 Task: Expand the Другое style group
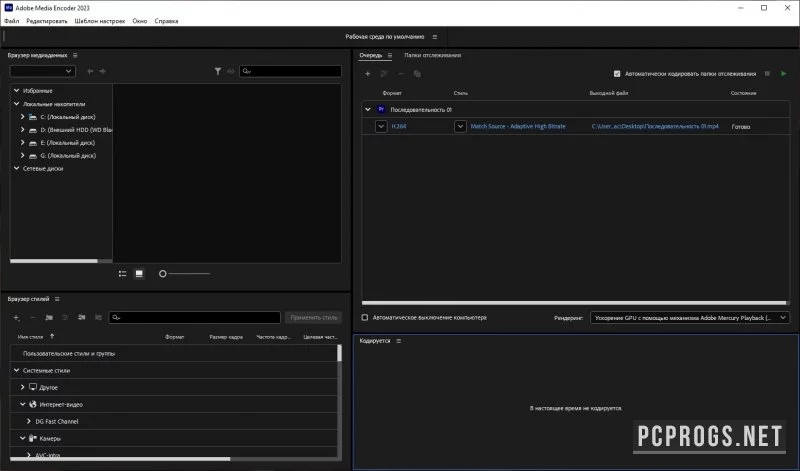point(22,387)
